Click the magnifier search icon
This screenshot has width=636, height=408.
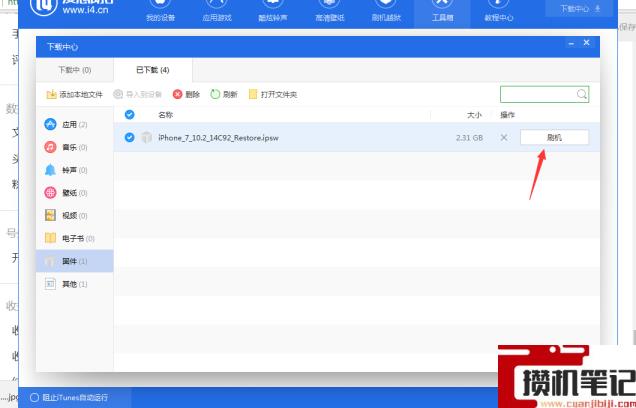tap(582, 94)
